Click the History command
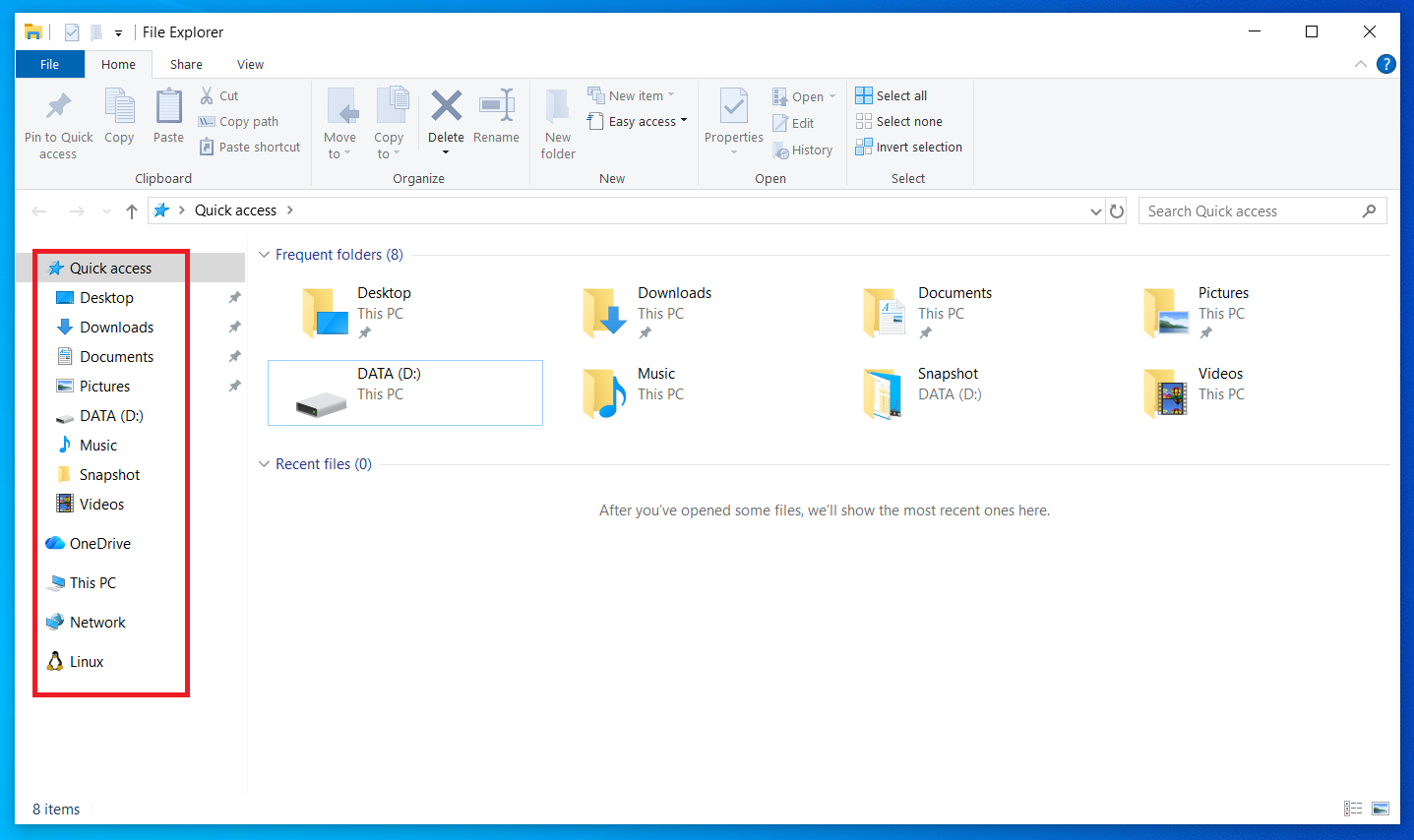Screen dimensions: 1414x840 tap(803, 150)
